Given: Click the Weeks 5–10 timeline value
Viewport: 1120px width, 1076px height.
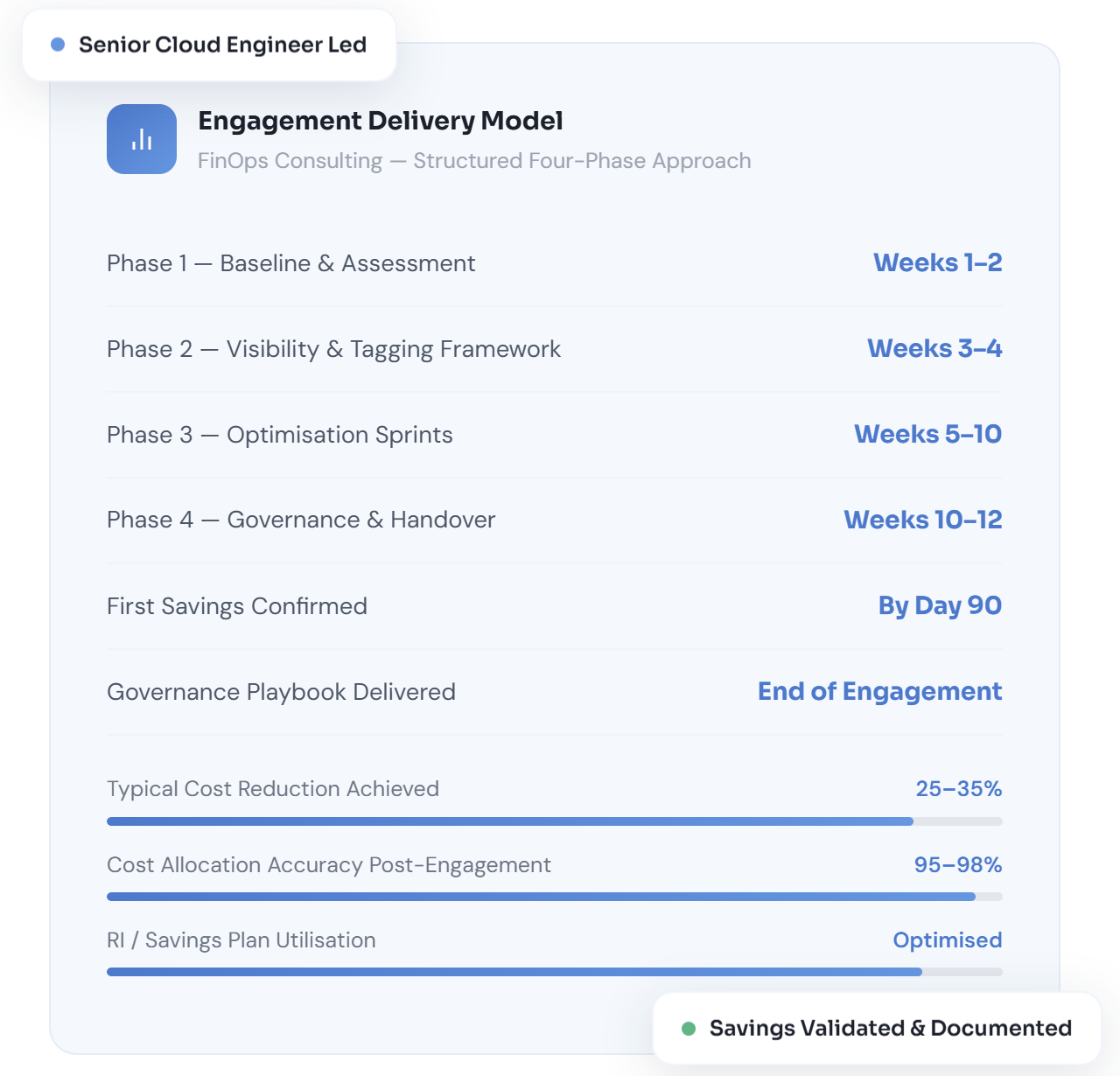Looking at the screenshot, I should pyautogui.click(x=927, y=434).
